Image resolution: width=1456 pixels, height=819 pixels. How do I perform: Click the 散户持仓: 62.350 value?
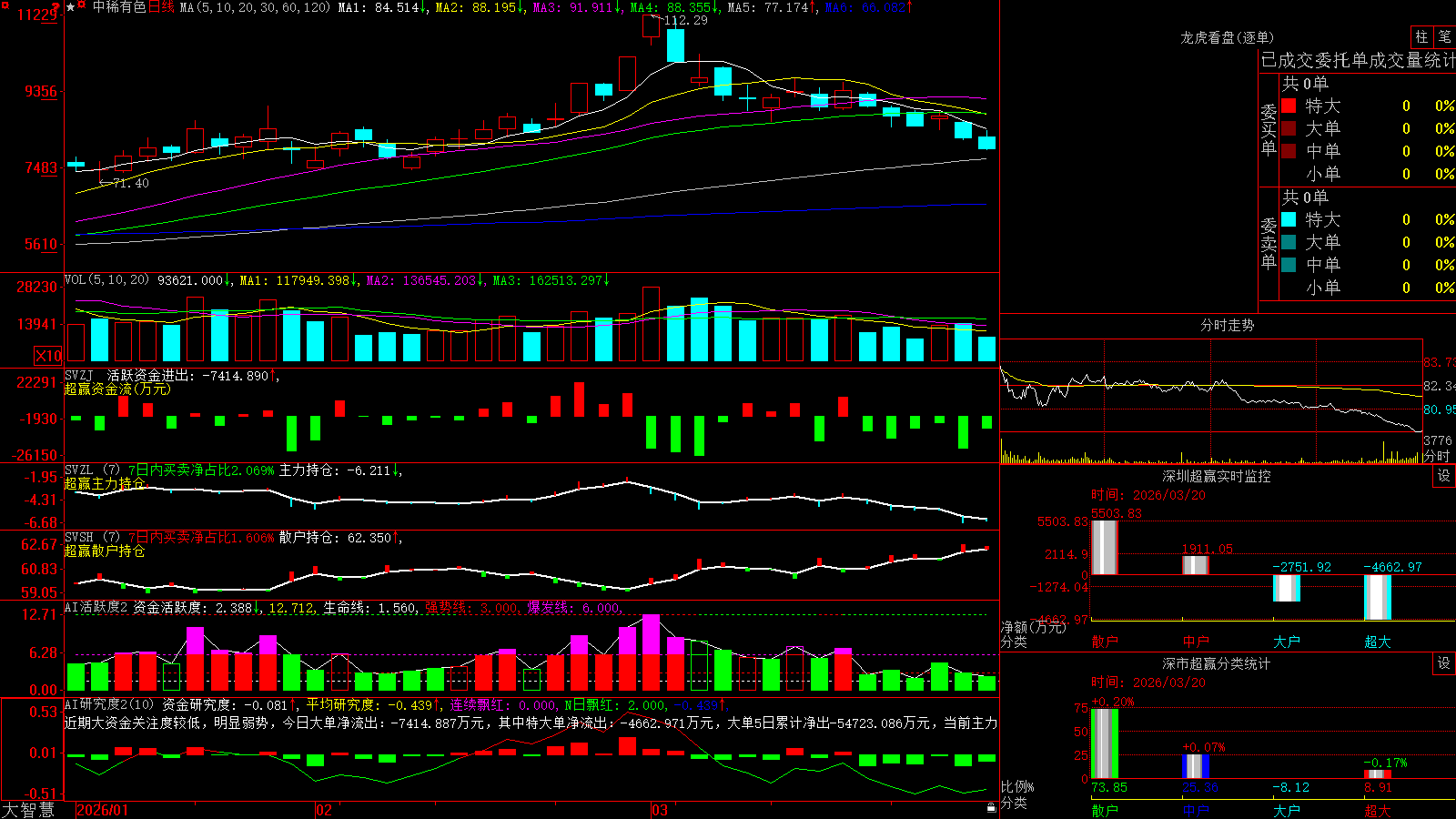339,538
